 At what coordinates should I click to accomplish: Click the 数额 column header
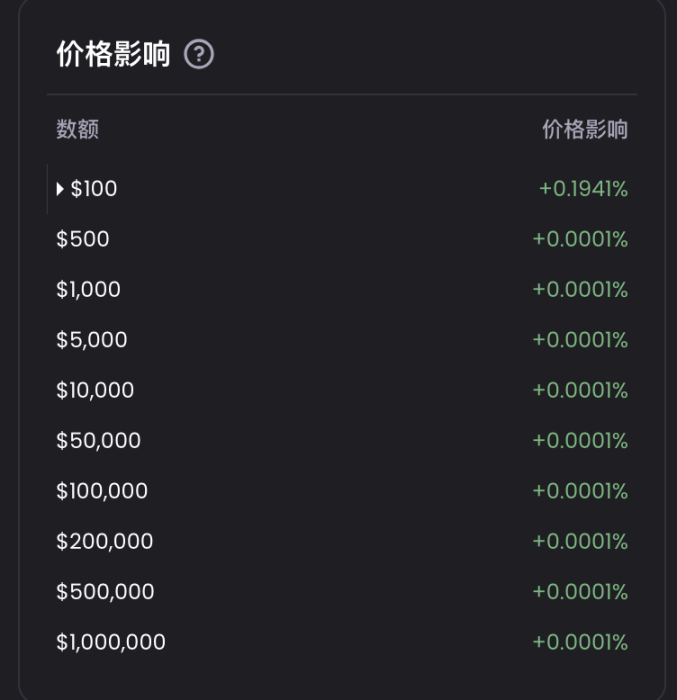tap(77, 129)
